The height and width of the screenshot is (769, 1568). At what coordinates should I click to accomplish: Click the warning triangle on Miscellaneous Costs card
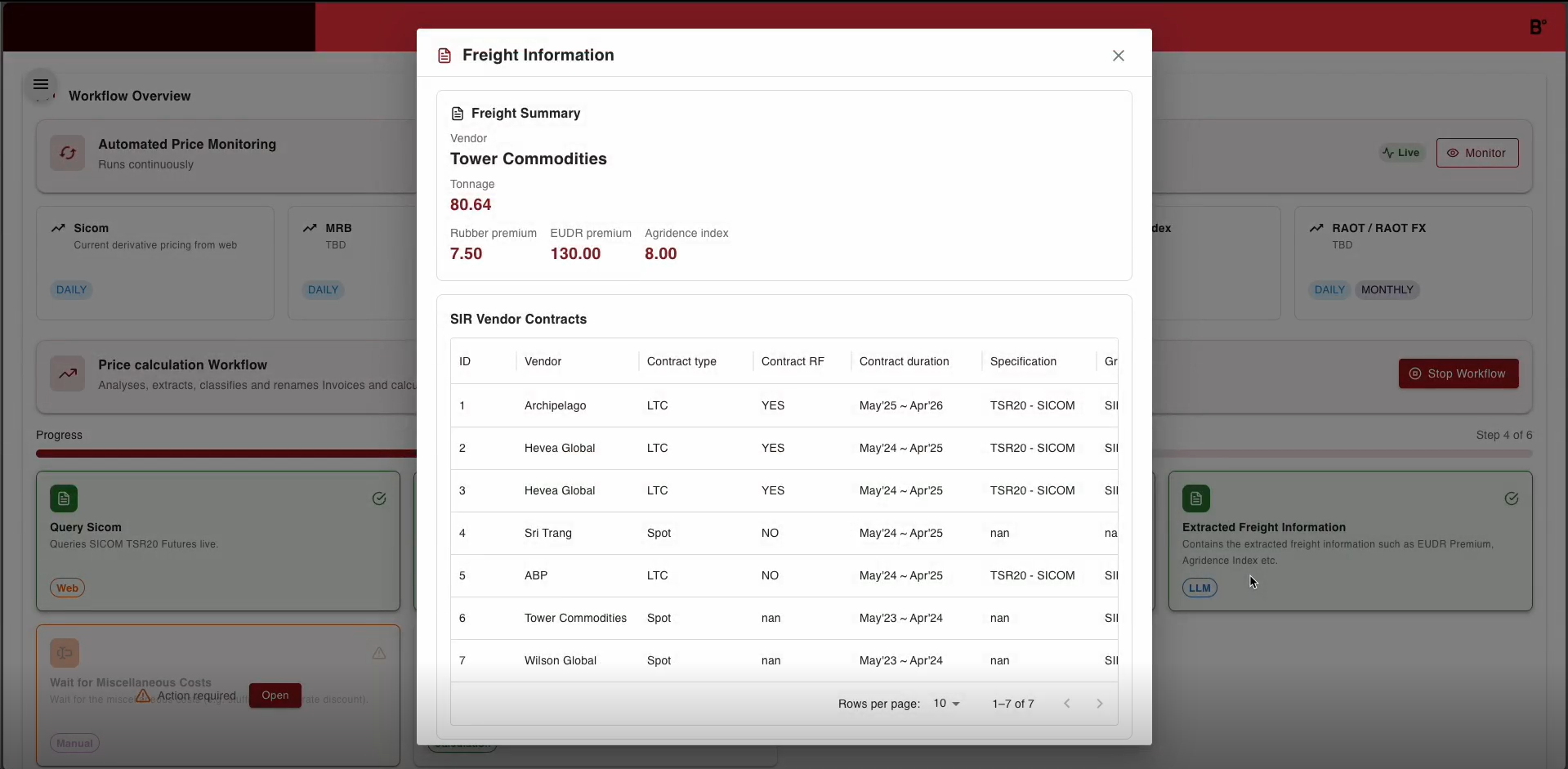click(379, 654)
